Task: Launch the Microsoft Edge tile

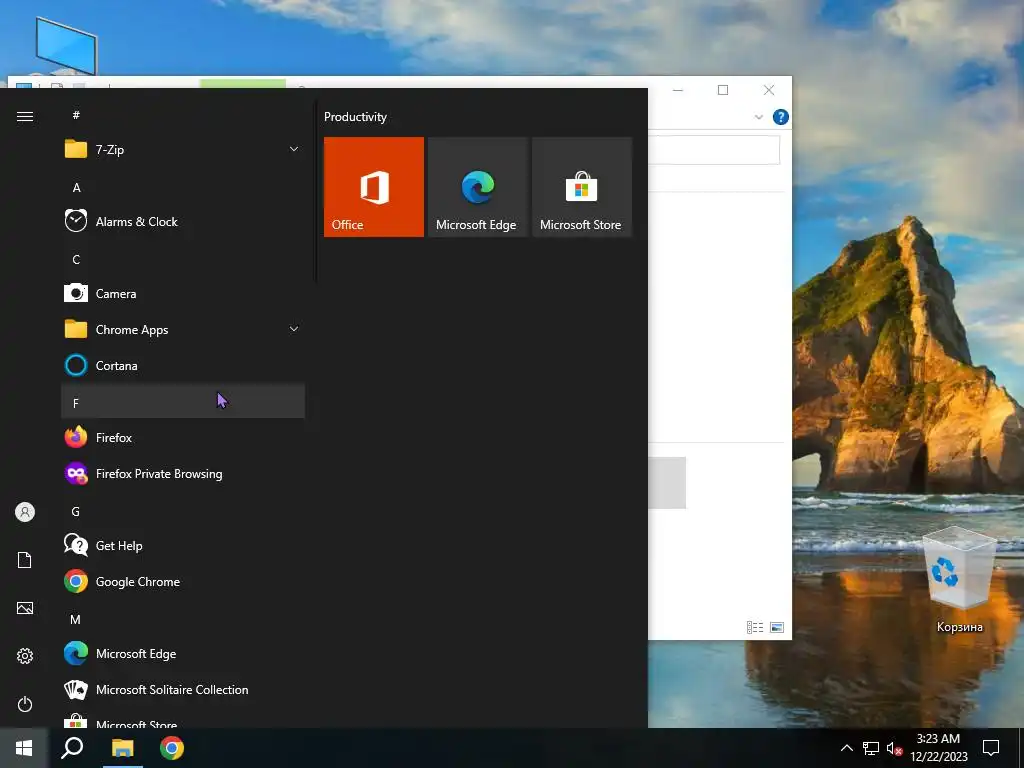Action: [x=477, y=187]
